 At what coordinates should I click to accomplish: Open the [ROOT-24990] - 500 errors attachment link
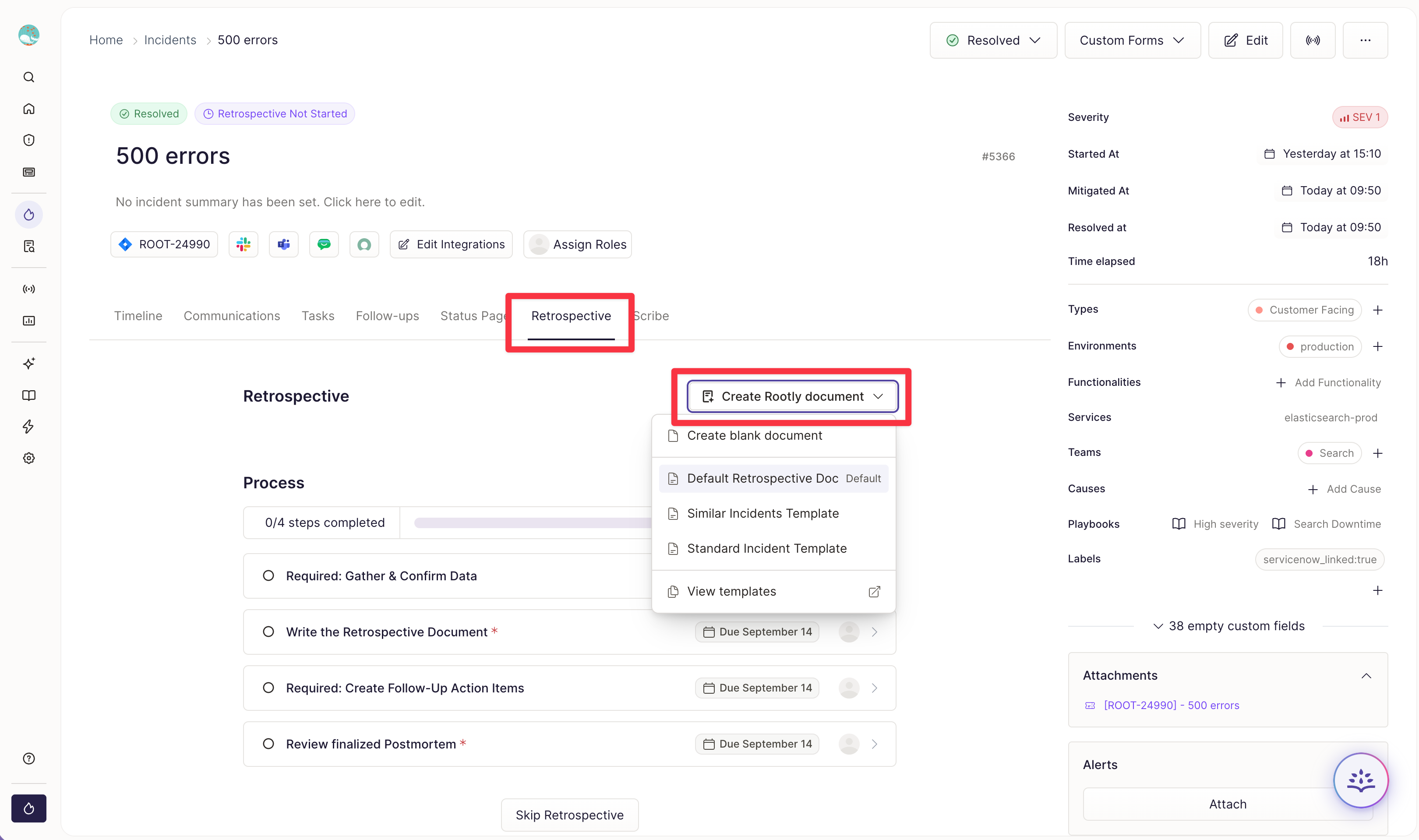point(1172,706)
